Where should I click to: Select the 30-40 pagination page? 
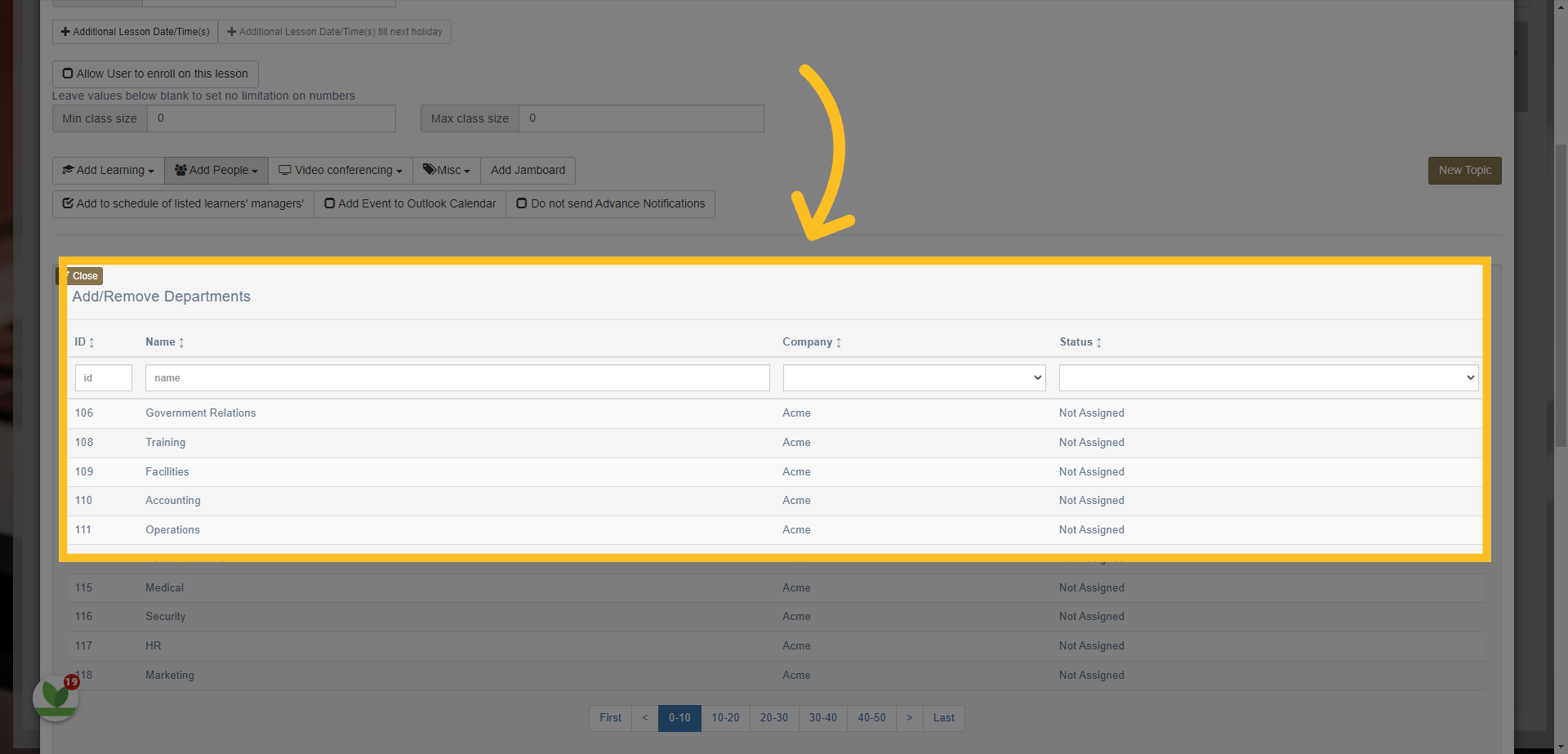tap(823, 718)
